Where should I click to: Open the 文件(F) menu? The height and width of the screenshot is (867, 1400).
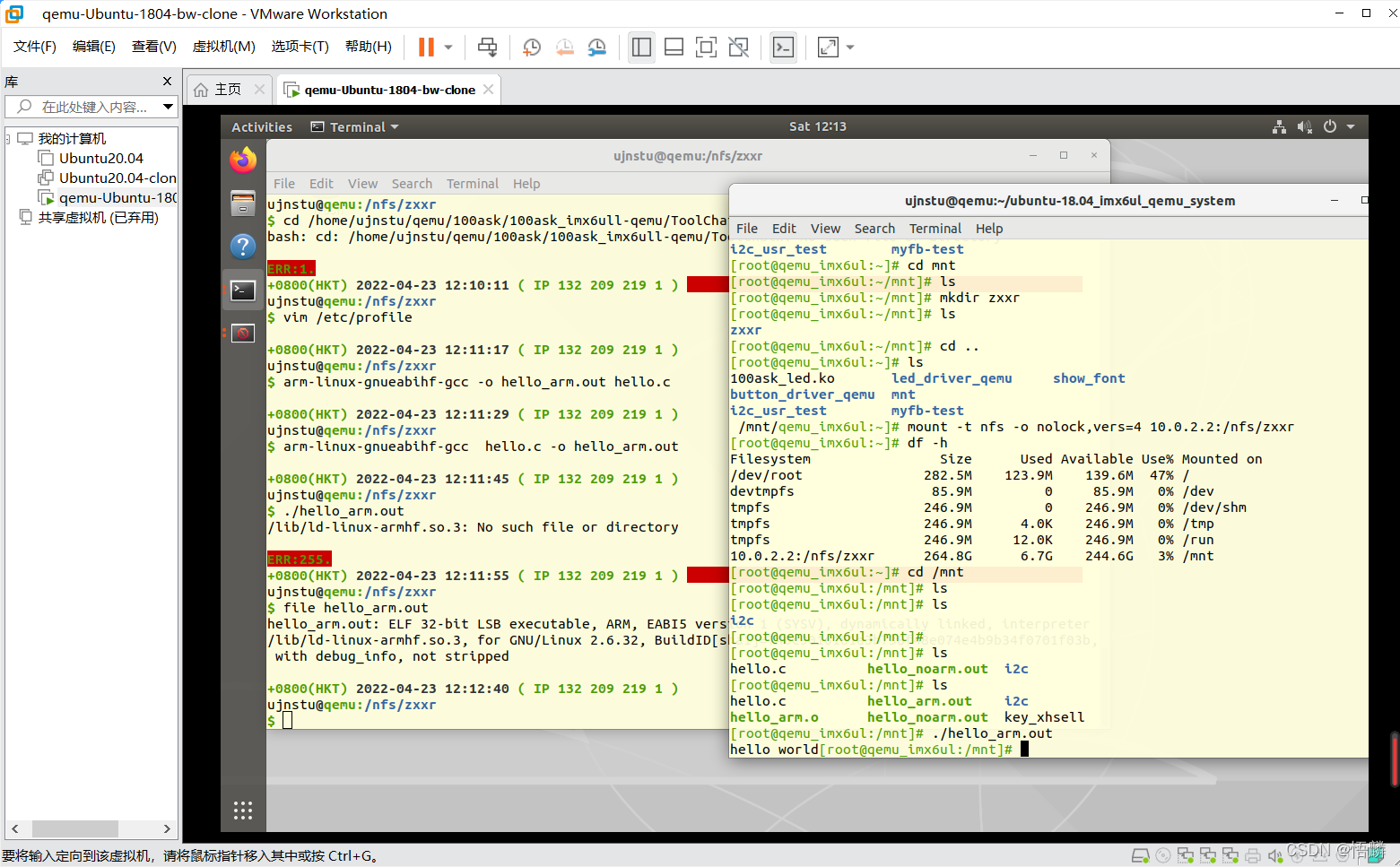(x=35, y=47)
